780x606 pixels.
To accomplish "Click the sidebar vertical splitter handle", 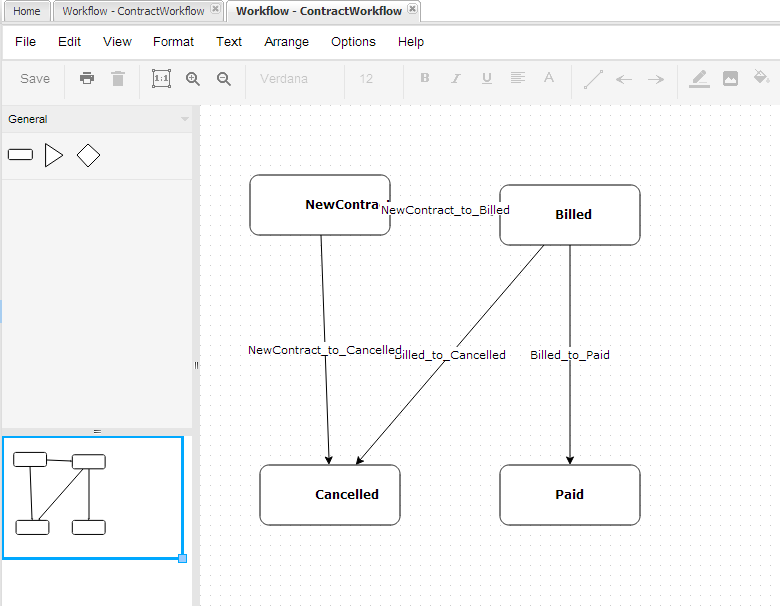I will pyautogui.click(x=196, y=365).
